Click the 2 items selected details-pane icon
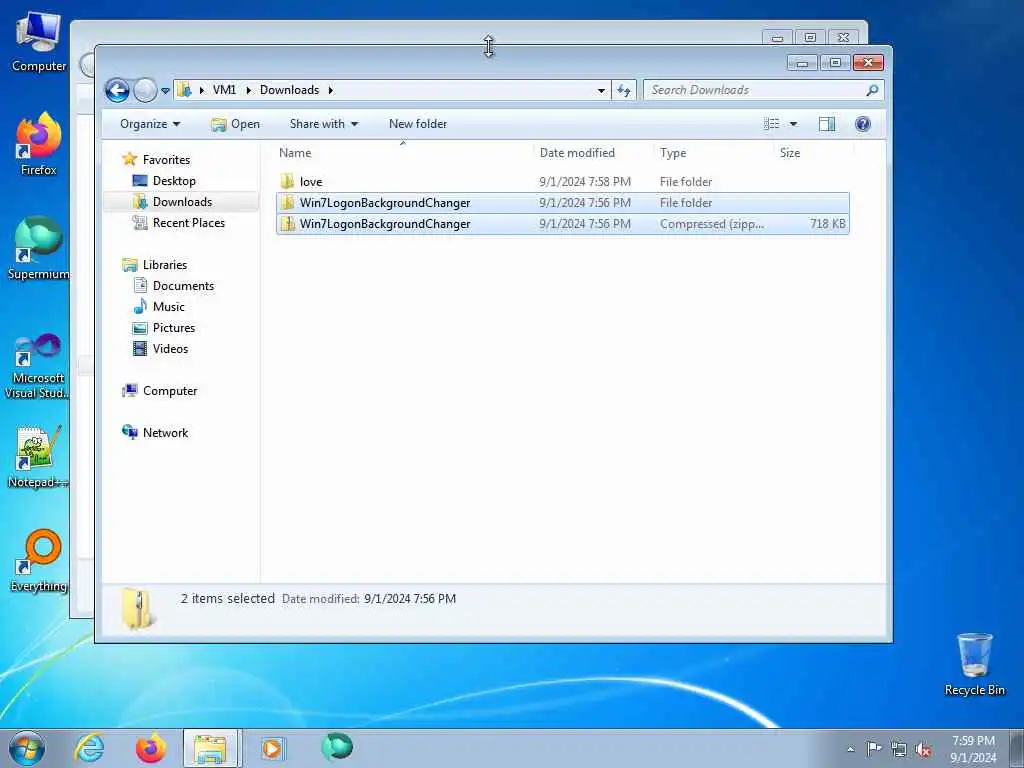This screenshot has height=768, width=1024. coord(137,609)
